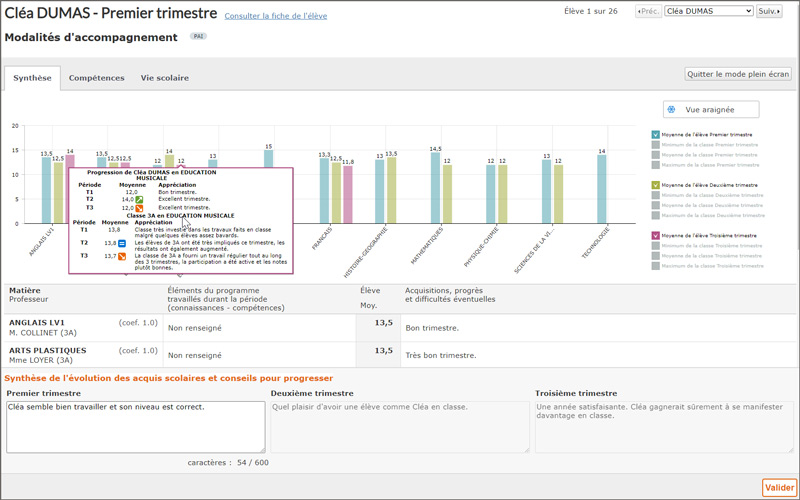Click Quitter le mode plein écran button
The width and height of the screenshot is (800, 500).
tap(738, 74)
